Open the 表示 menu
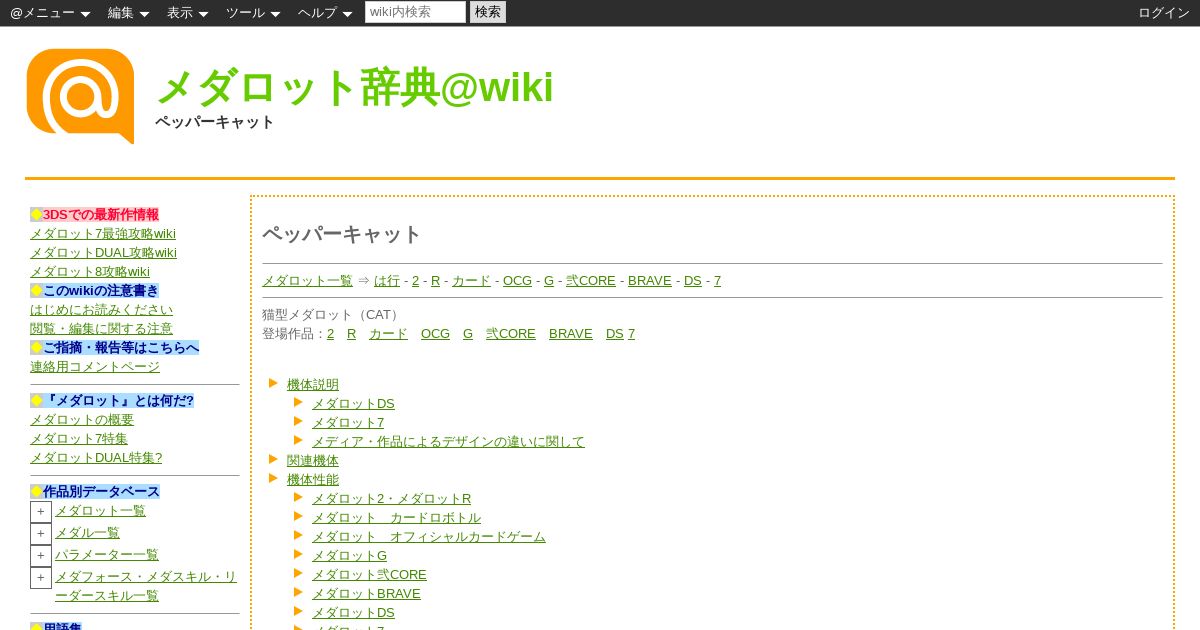 187,13
